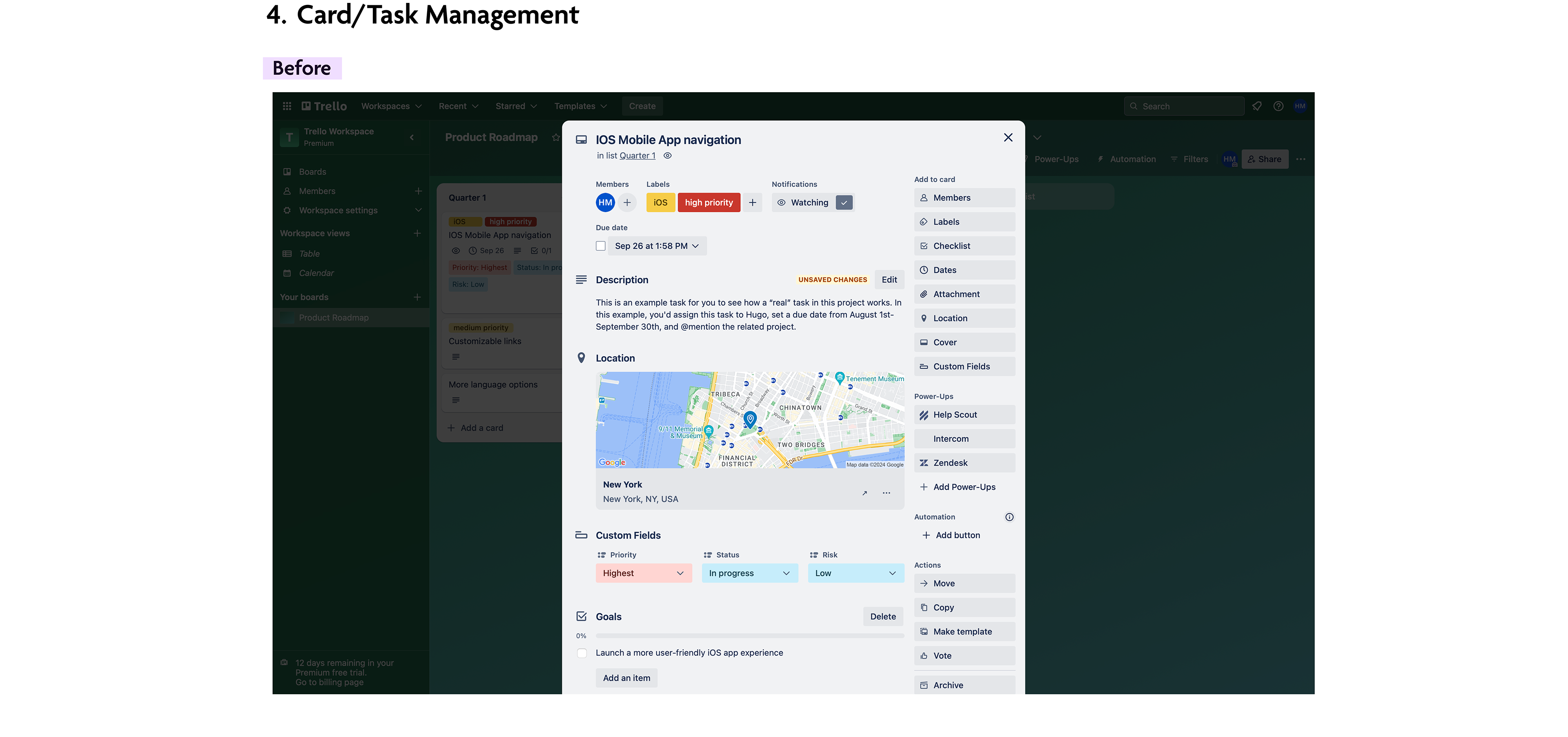Click the Goals progress bar
The height and width of the screenshot is (737, 1568).
pos(749,635)
